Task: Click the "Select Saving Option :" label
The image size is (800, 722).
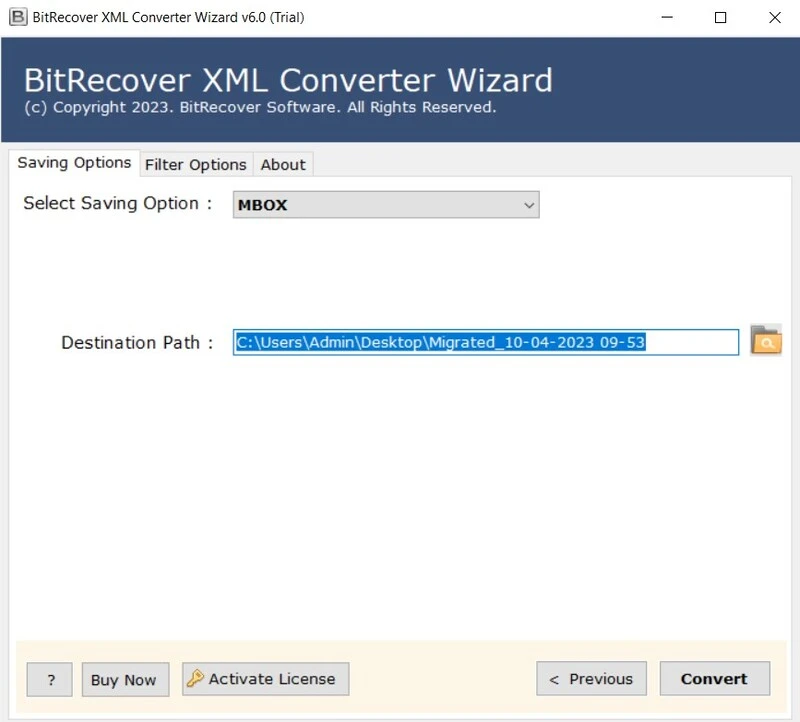Action: [118, 203]
